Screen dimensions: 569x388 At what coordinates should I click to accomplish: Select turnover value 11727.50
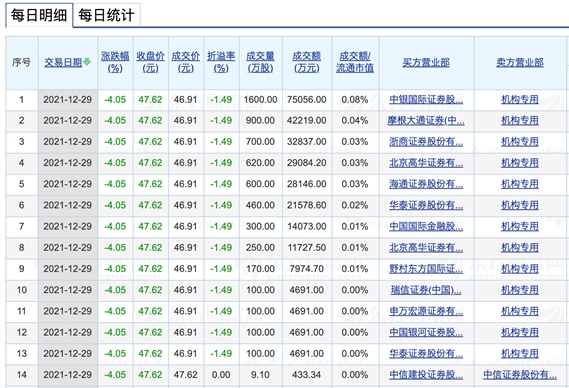[307, 248]
